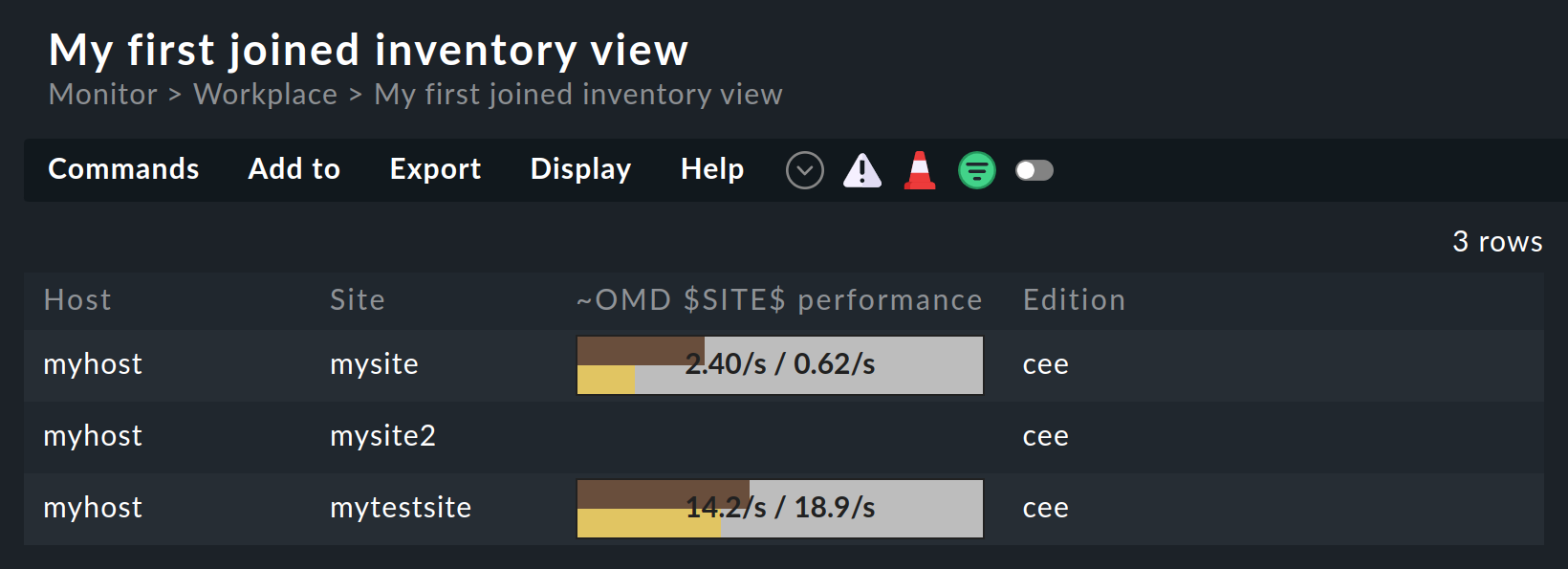Toggle the on/off switch in toolbar
The width and height of the screenshot is (1568, 569).
1034,170
